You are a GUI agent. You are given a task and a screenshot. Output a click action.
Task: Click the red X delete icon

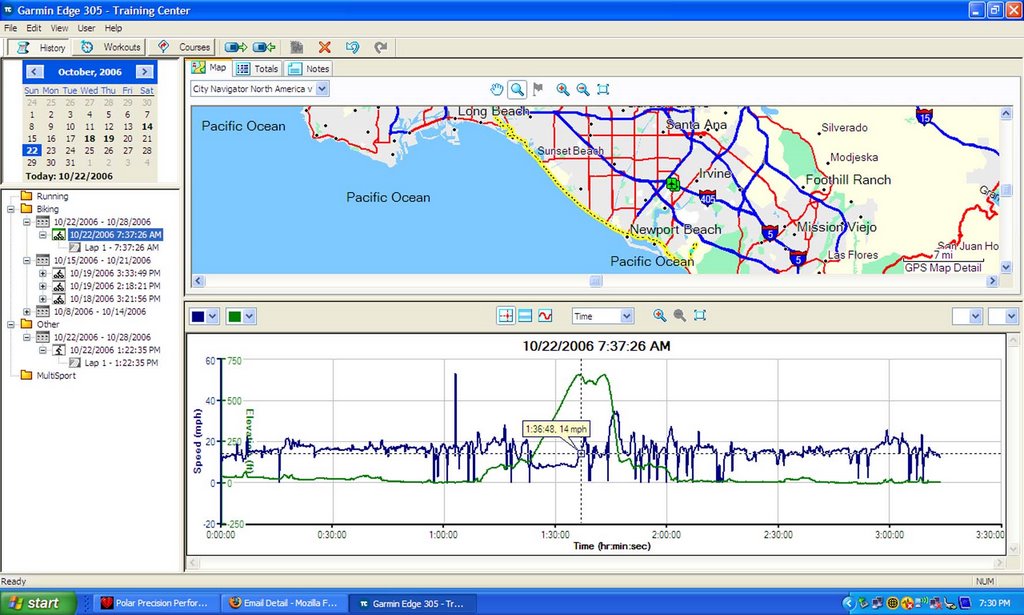pyautogui.click(x=325, y=47)
